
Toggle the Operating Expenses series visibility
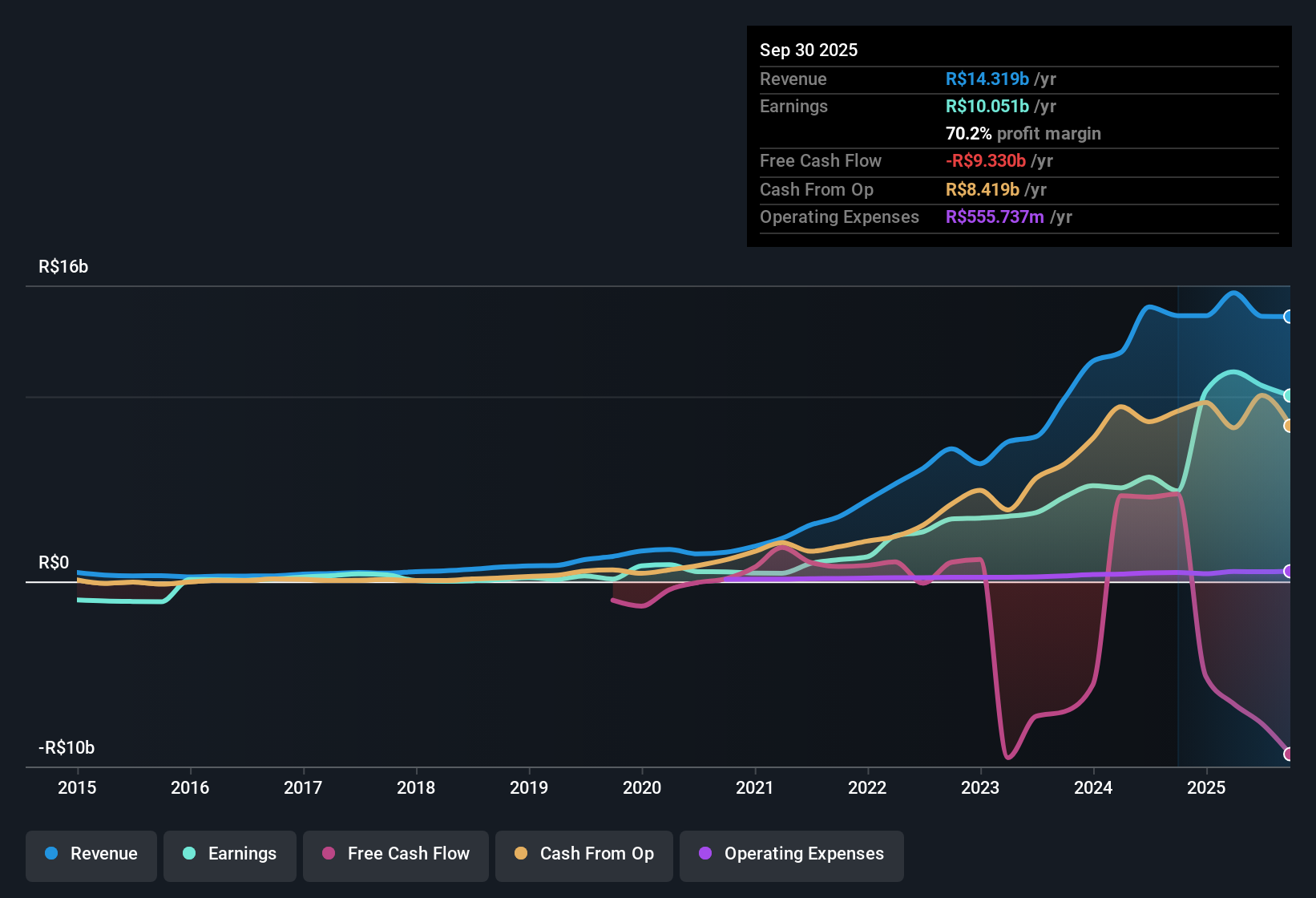pyautogui.click(x=791, y=854)
